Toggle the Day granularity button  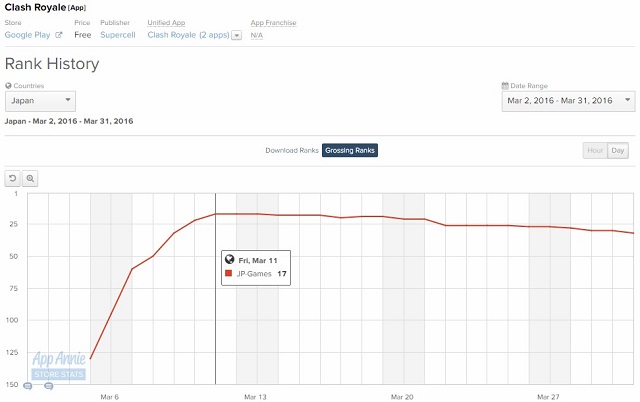pos(618,151)
